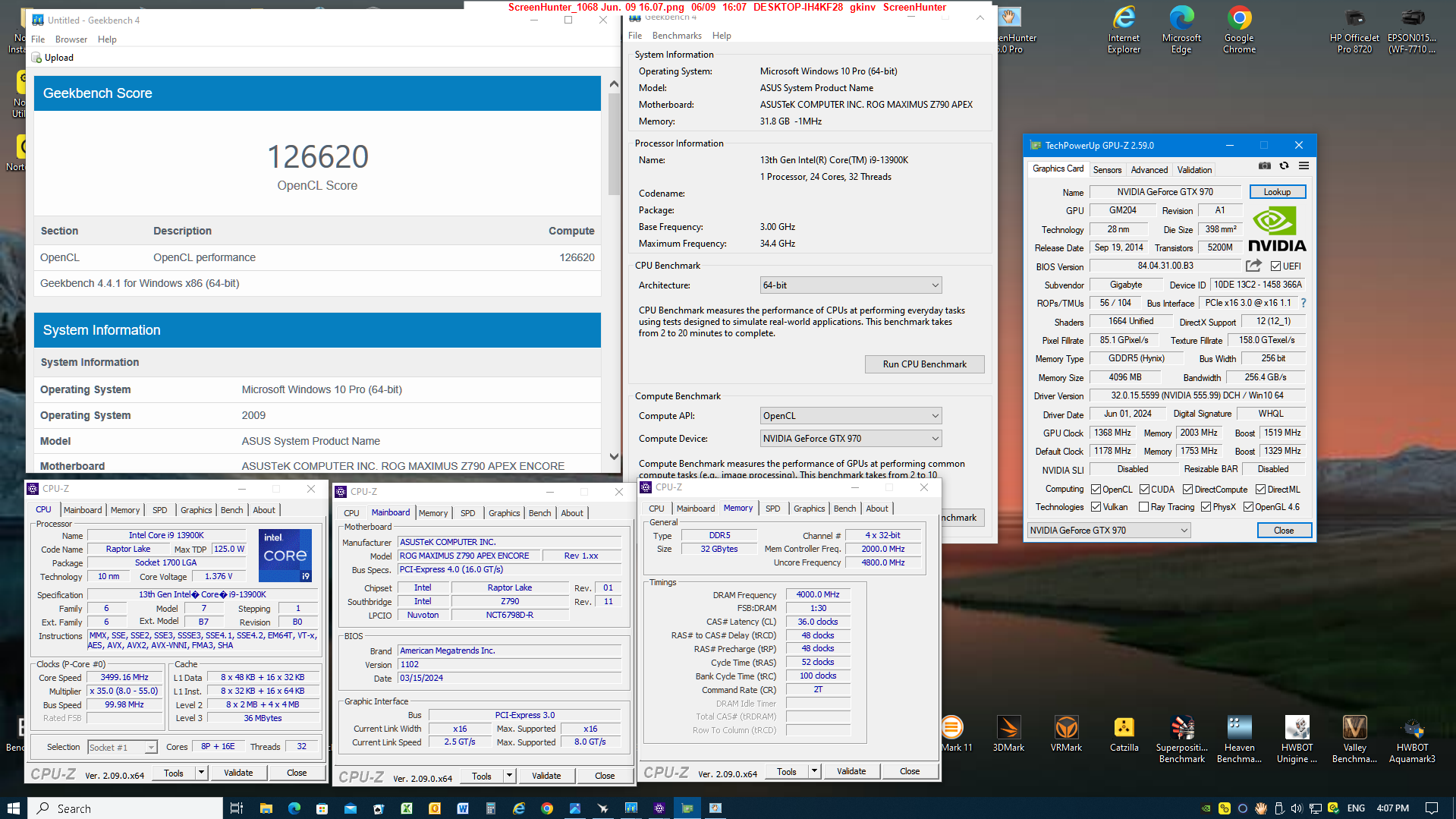Expand the Tools dropdown arrow in CPU-Z CPU window

click(x=201, y=773)
